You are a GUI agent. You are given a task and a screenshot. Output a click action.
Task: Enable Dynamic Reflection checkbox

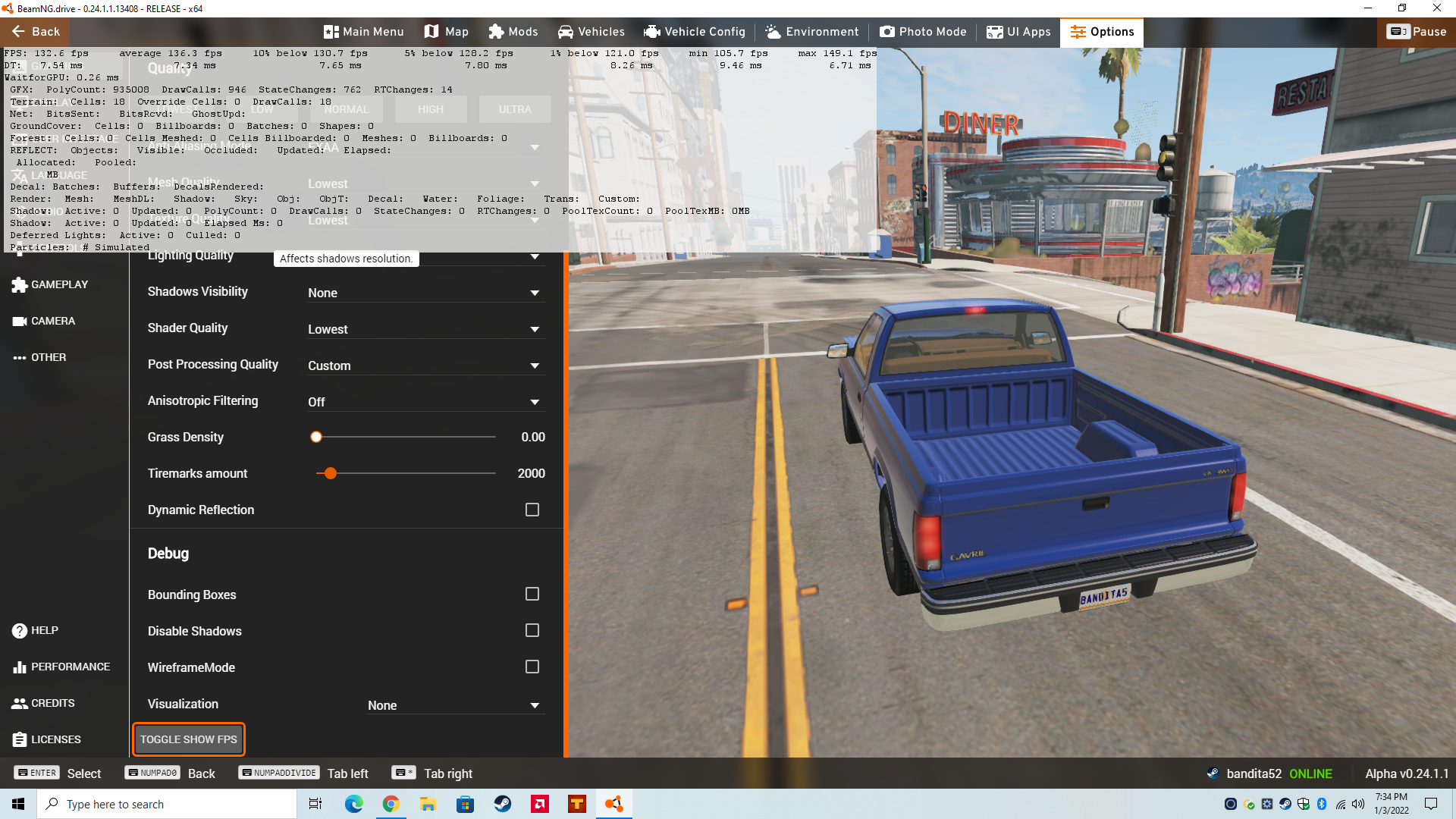(532, 510)
